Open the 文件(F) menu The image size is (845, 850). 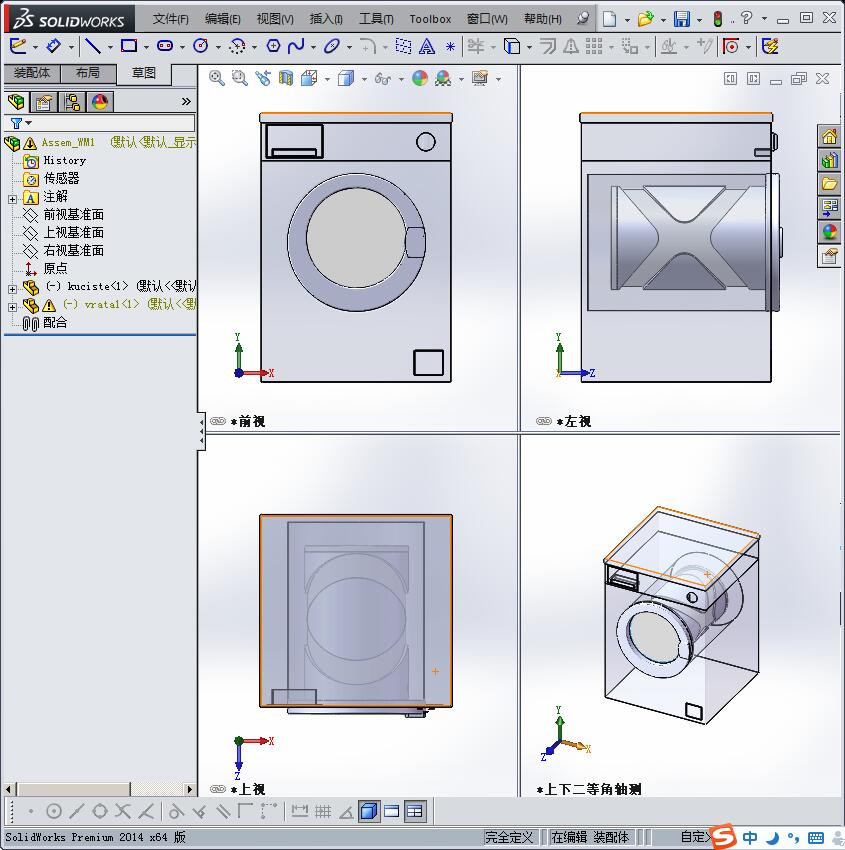[x=170, y=19]
